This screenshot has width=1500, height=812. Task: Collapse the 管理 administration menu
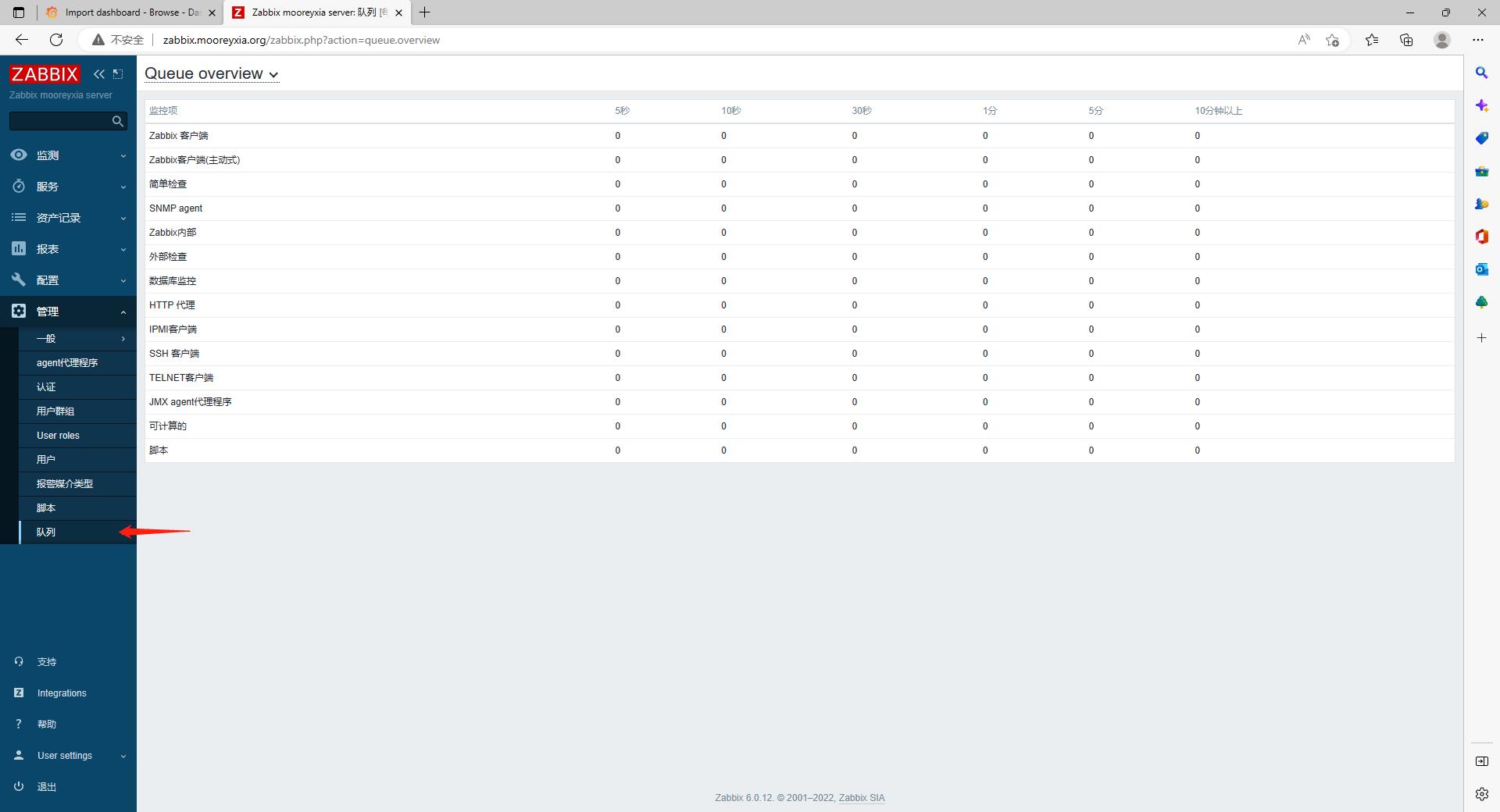pyautogui.click(x=68, y=312)
